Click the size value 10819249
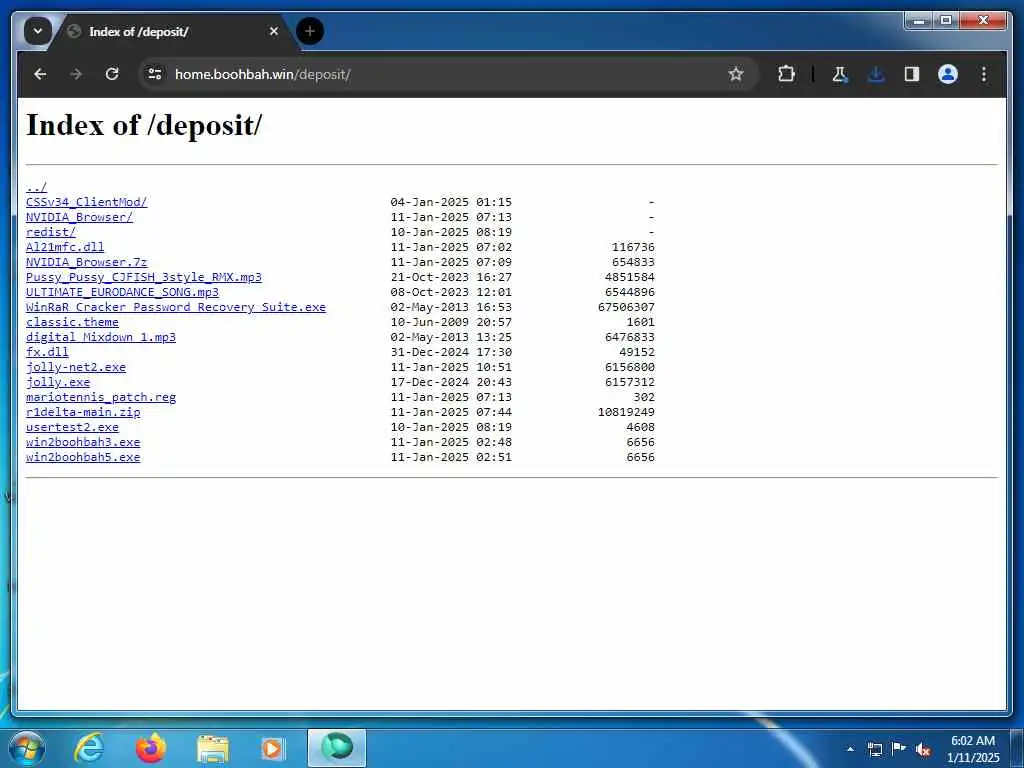Viewport: 1024px width, 768px height. click(x=626, y=413)
